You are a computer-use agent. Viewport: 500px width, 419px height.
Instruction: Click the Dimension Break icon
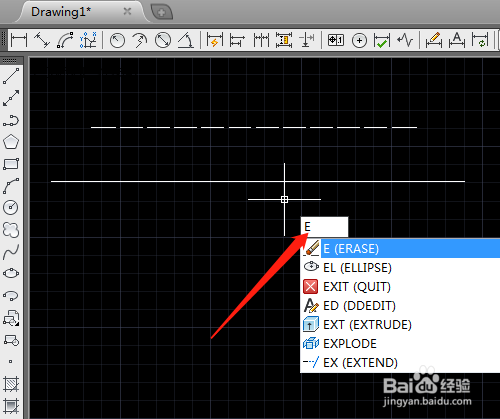tap(307, 40)
